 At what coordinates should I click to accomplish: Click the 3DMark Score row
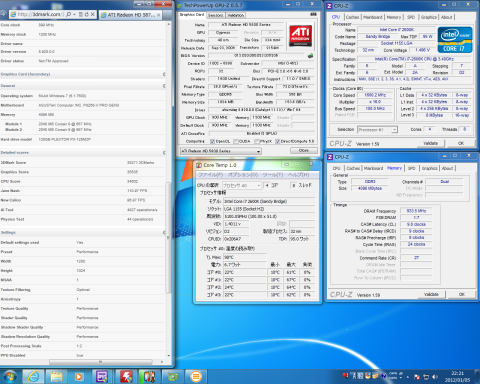pyautogui.click(x=82, y=163)
